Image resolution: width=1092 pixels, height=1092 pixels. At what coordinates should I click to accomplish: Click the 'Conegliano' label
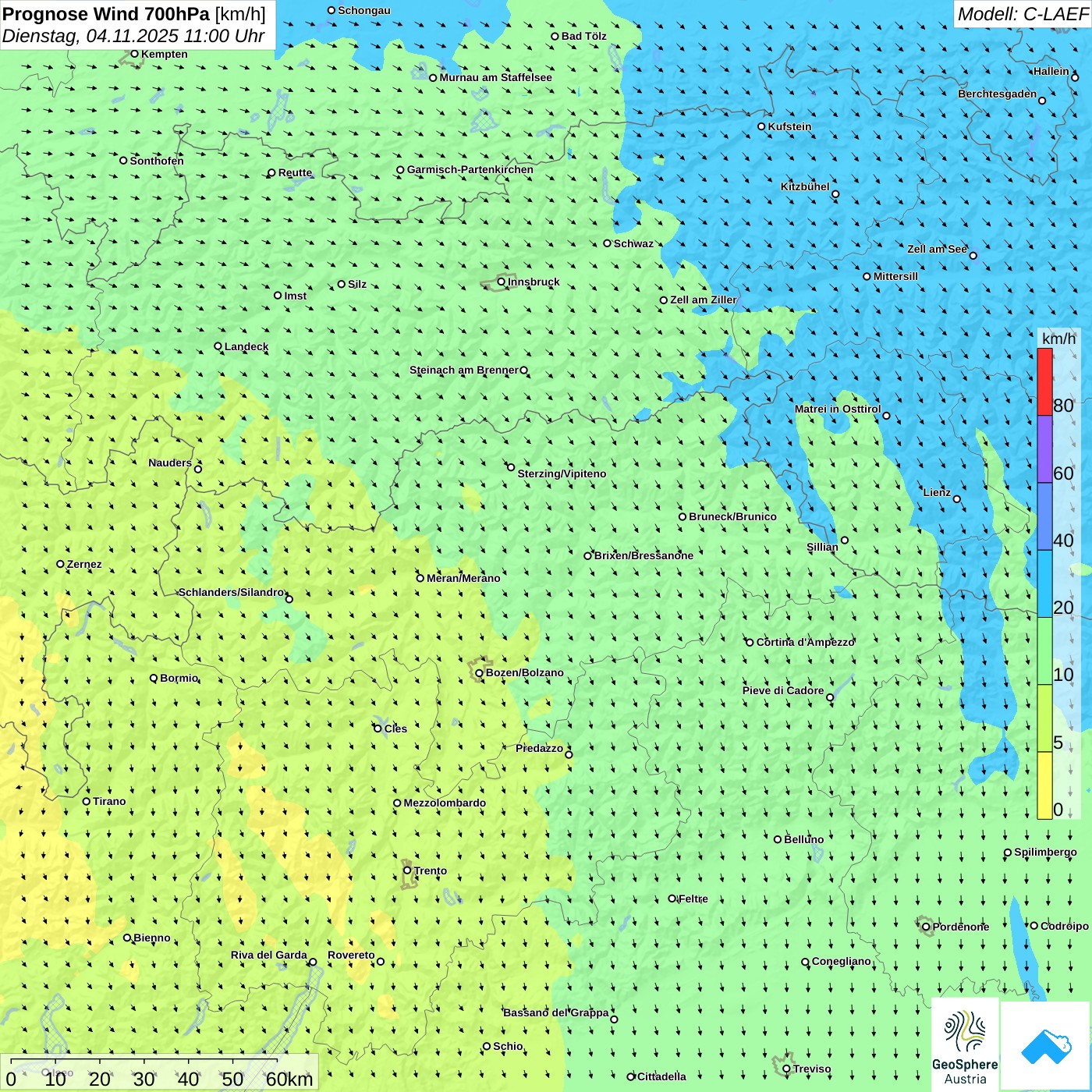(841, 961)
